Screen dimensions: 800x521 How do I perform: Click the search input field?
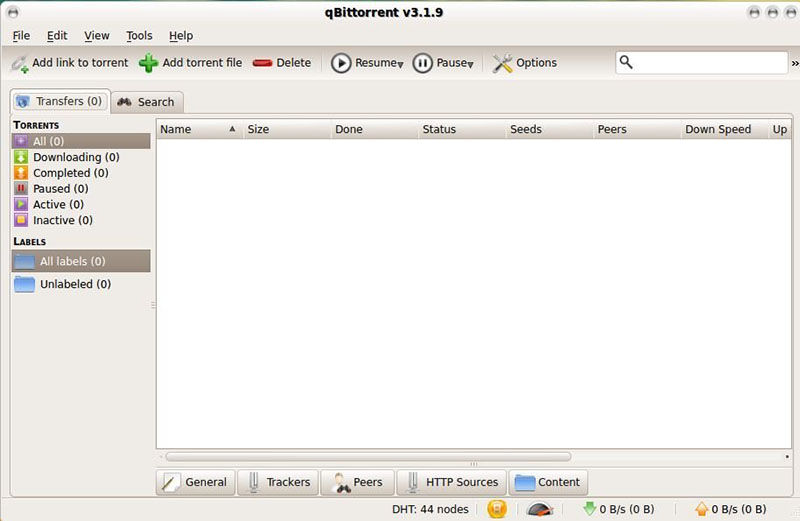(702, 63)
